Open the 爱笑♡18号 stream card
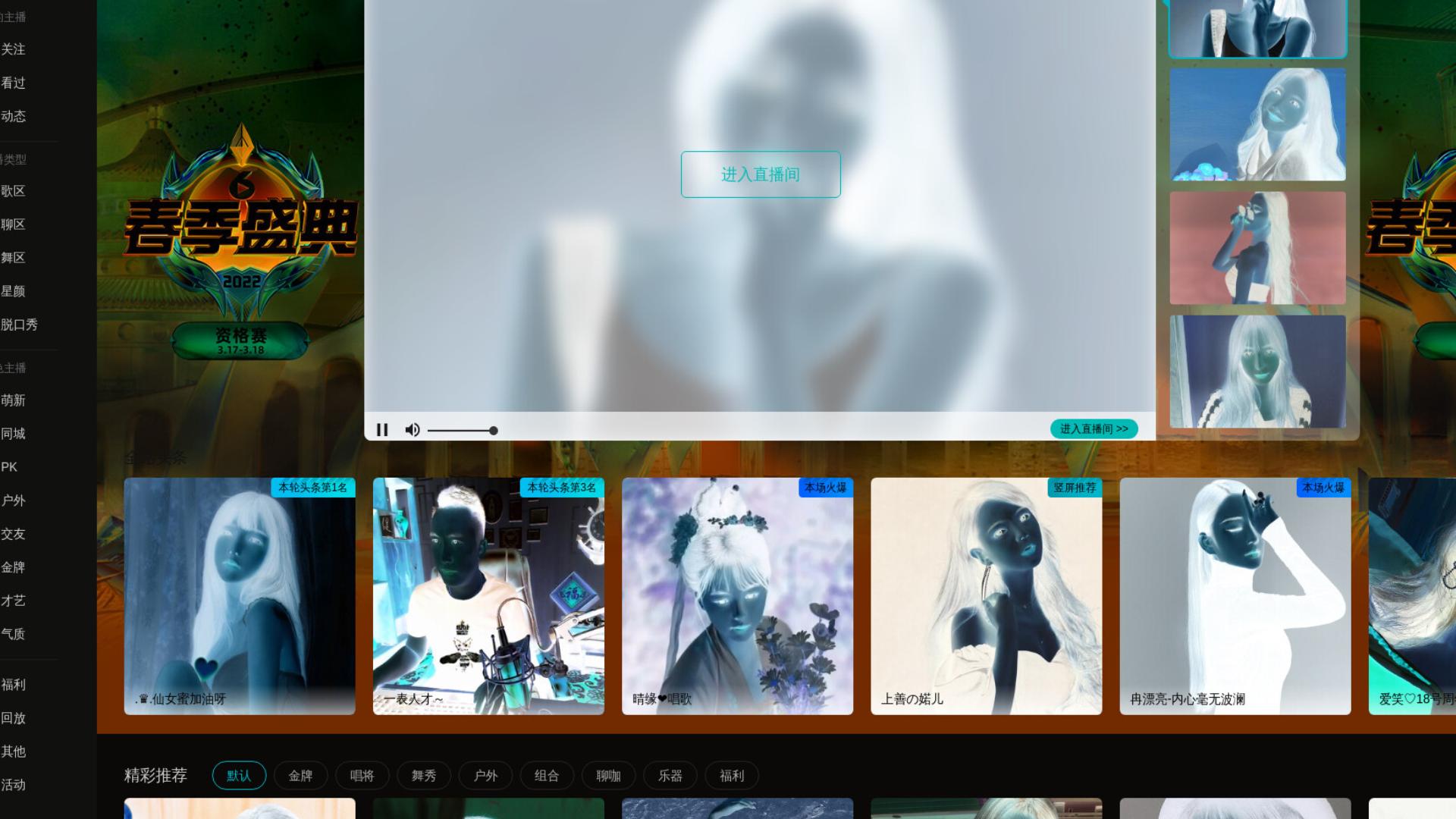This screenshot has height=819, width=1456. coord(1412,596)
